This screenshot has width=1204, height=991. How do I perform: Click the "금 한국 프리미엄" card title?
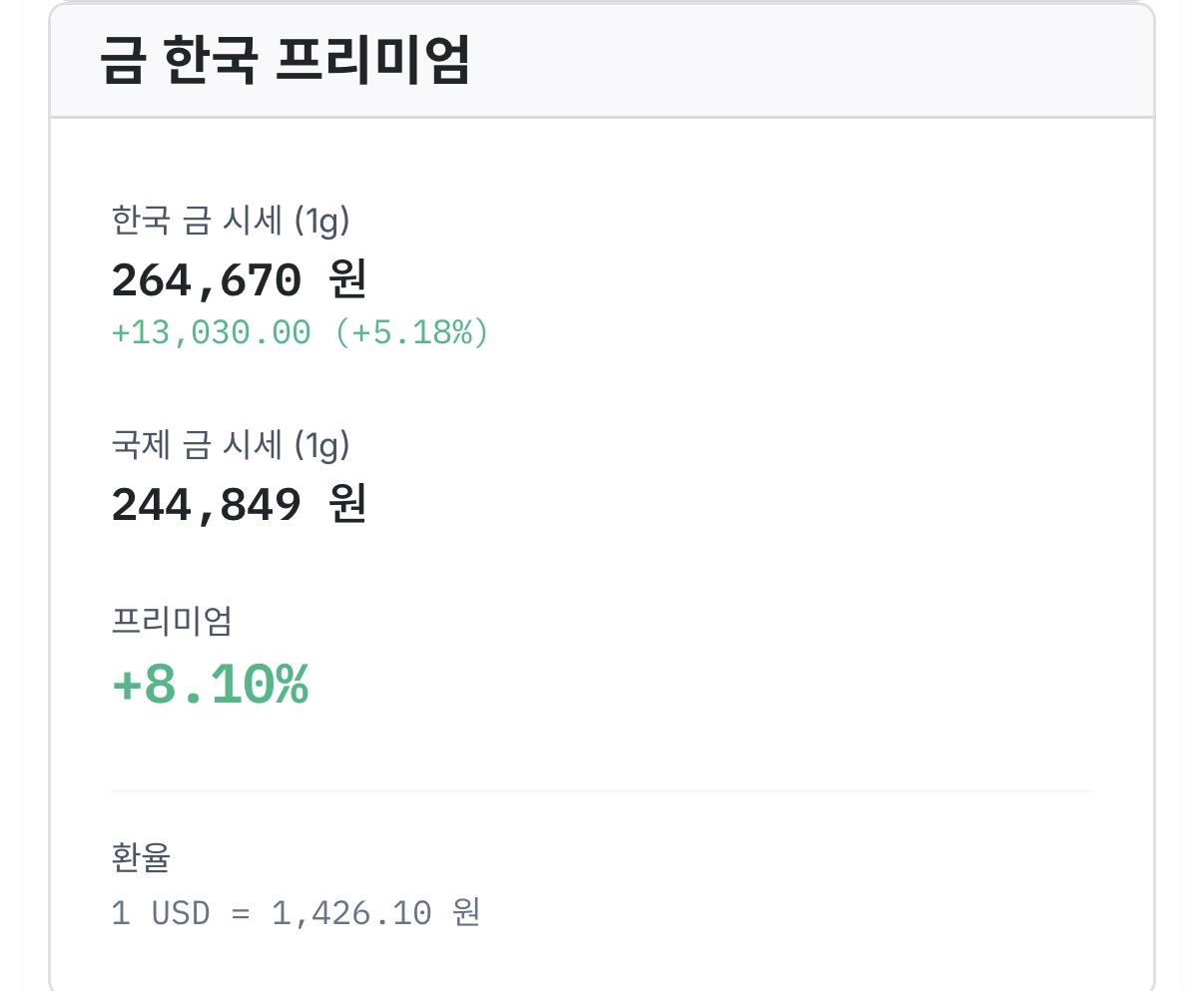click(285, 60)
